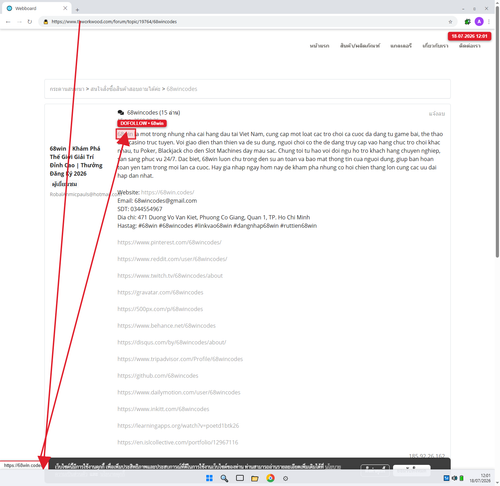500x486 pixels.
Task: Open the site info lock icon
Action: click(x=46, y=22)
